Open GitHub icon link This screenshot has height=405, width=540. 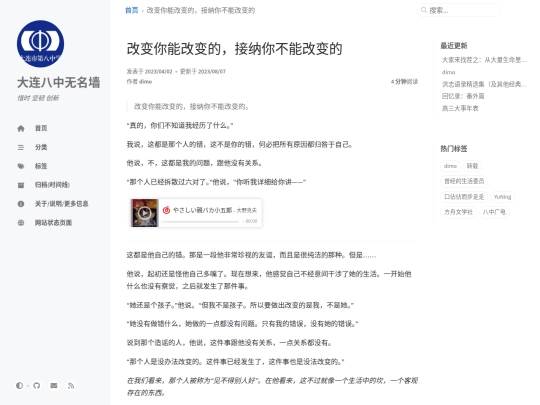pyautogui.click(x=37, y=385)
